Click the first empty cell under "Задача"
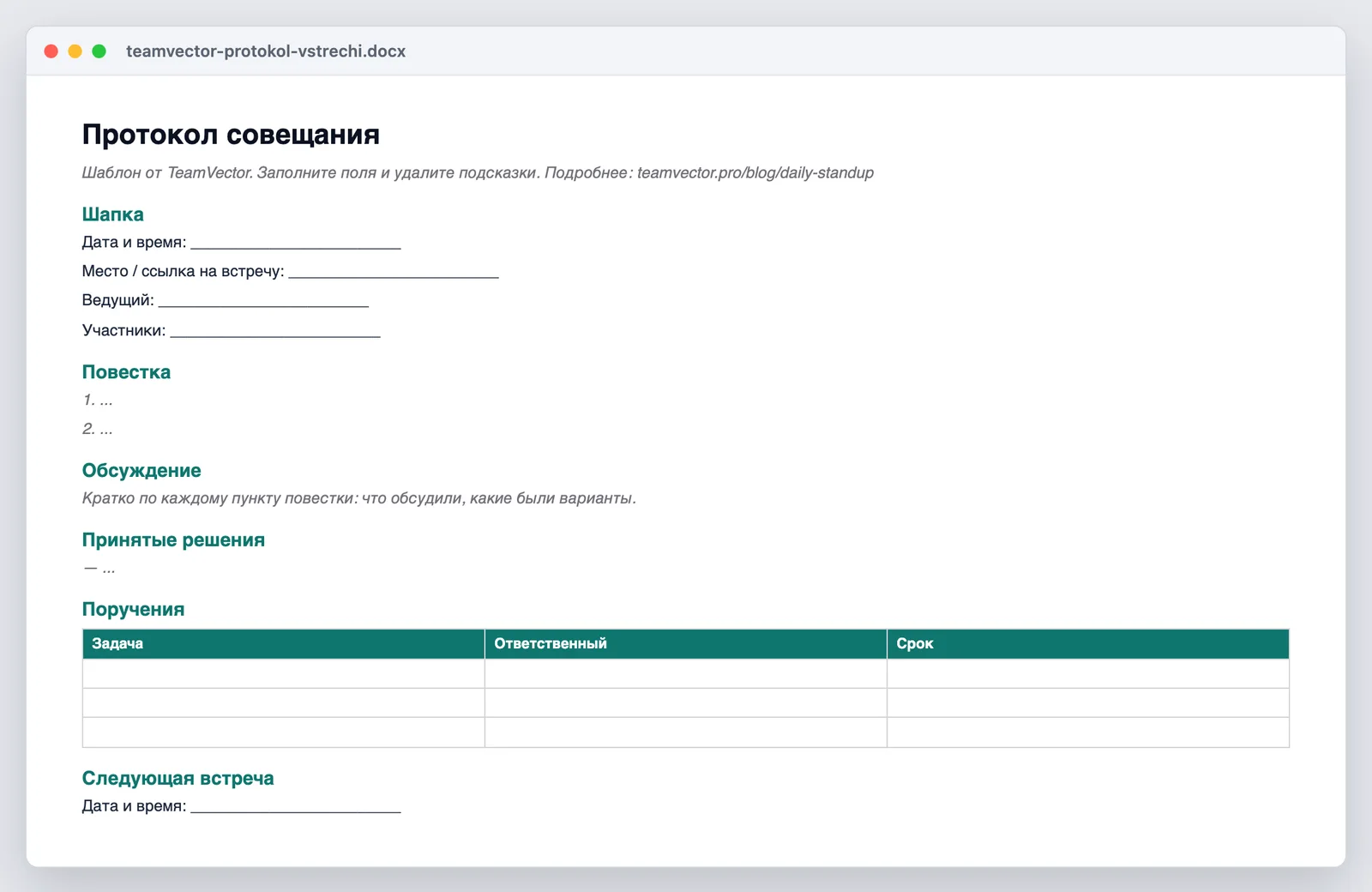This screenshot has height=892, width=1372. point(284,673)
